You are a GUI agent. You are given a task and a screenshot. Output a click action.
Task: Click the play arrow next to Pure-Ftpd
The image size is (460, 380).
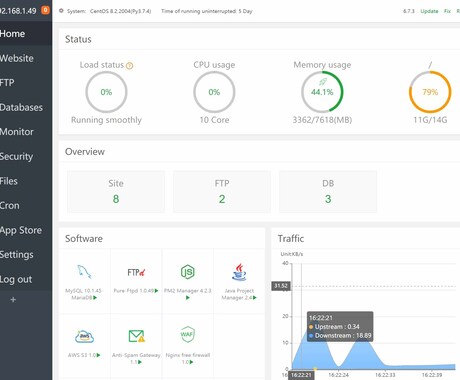pyautogui.click(x=156, y=291)
